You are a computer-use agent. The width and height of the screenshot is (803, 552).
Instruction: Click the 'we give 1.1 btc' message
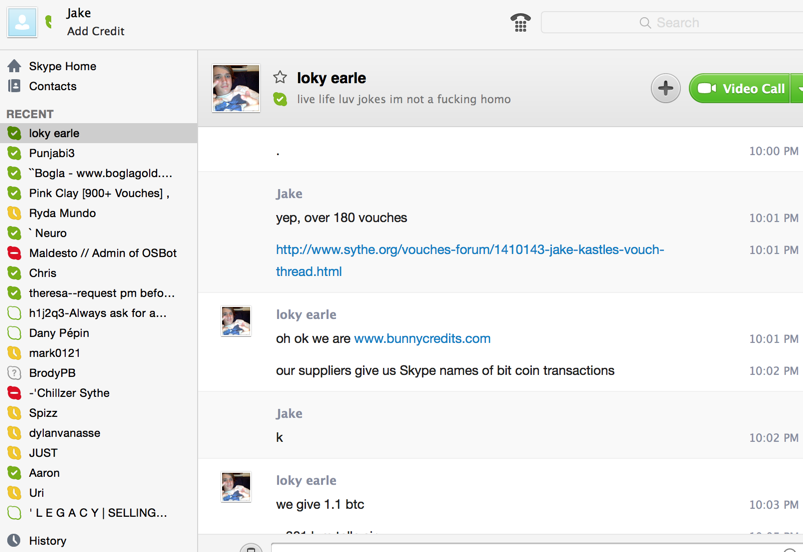pyautogui.click(x=320, y=504)
